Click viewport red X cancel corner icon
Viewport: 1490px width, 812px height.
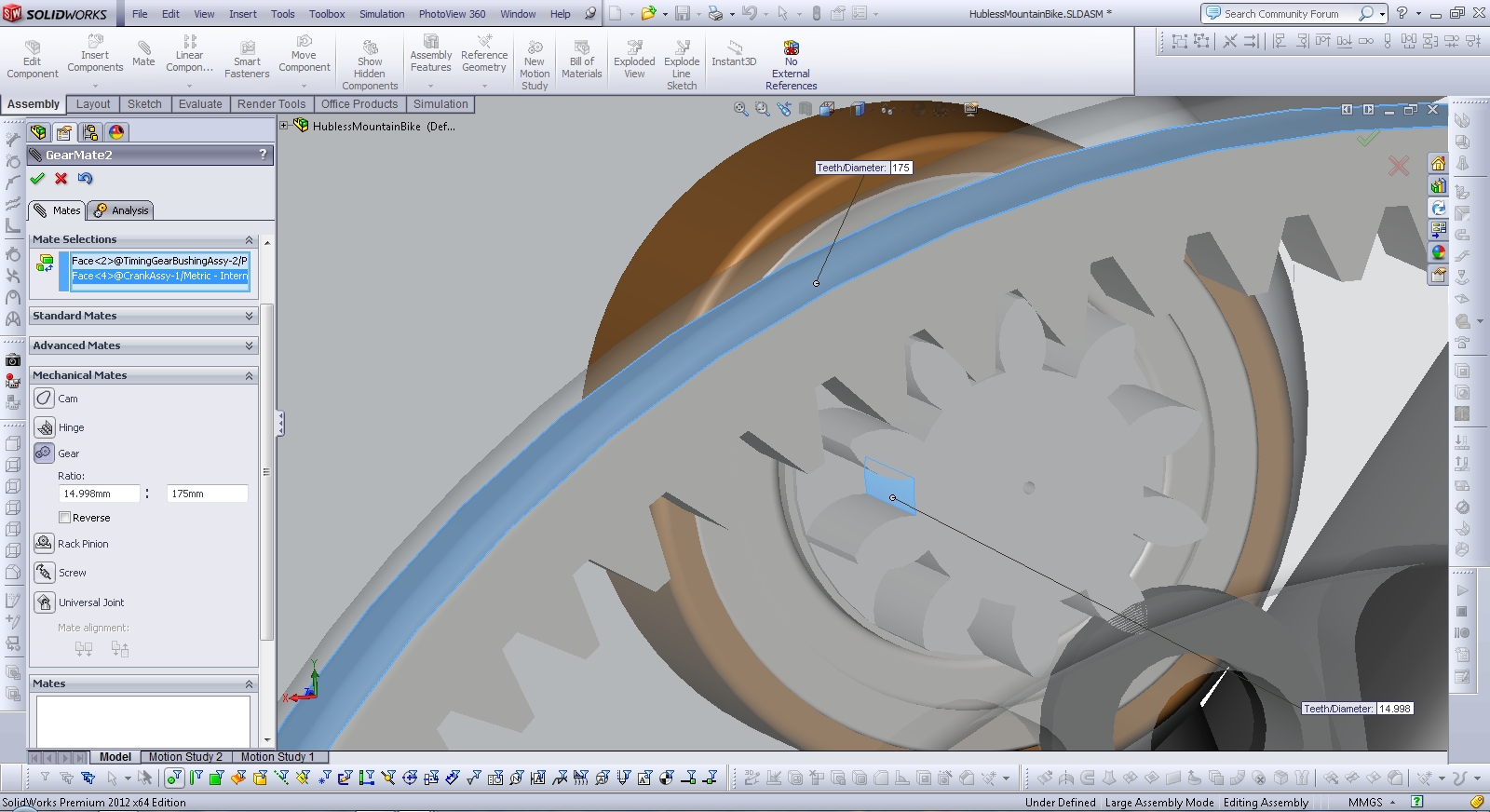(1399, 166)
